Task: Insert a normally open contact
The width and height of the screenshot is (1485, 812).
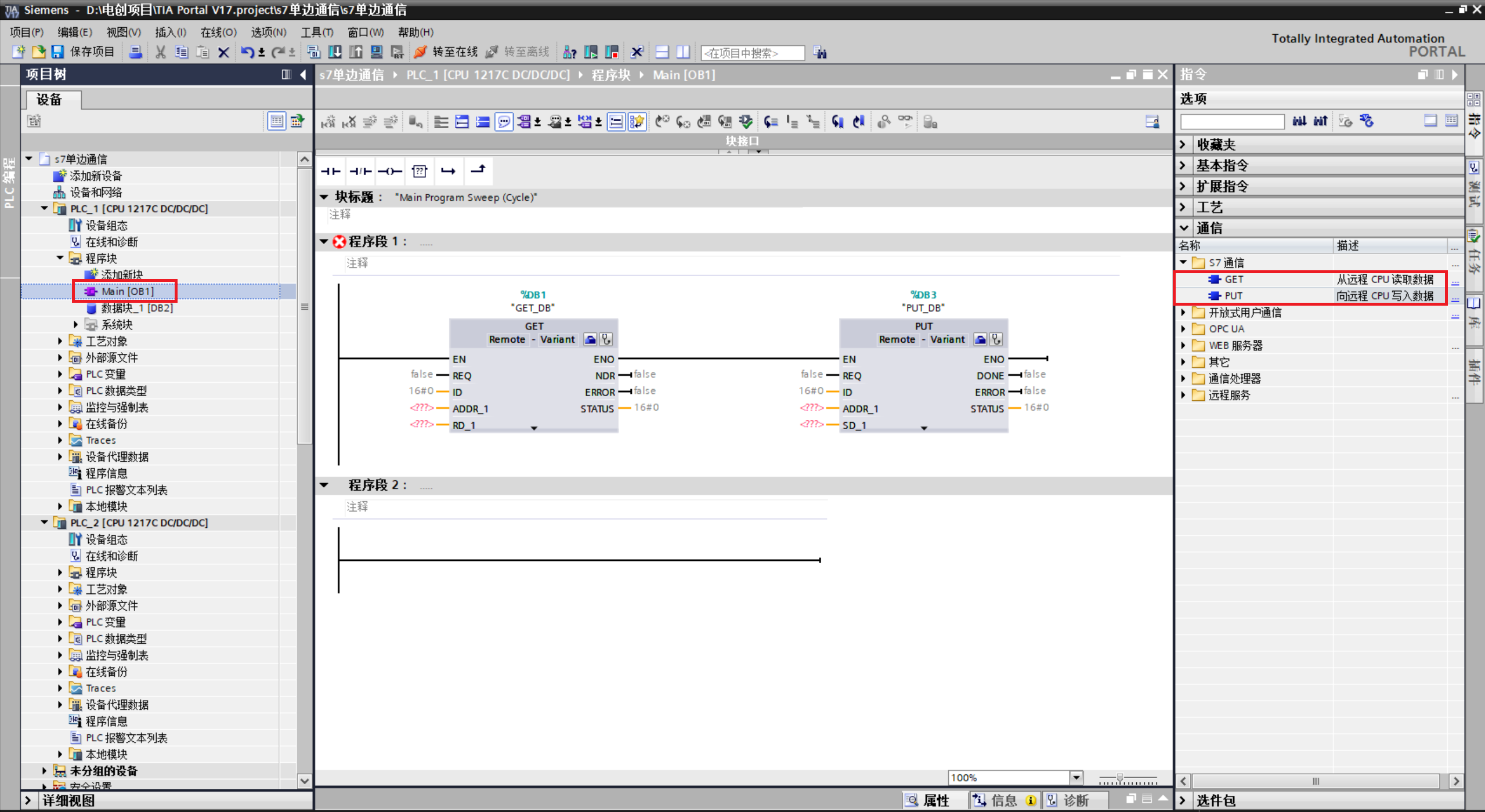Action: tap(331, 171)
